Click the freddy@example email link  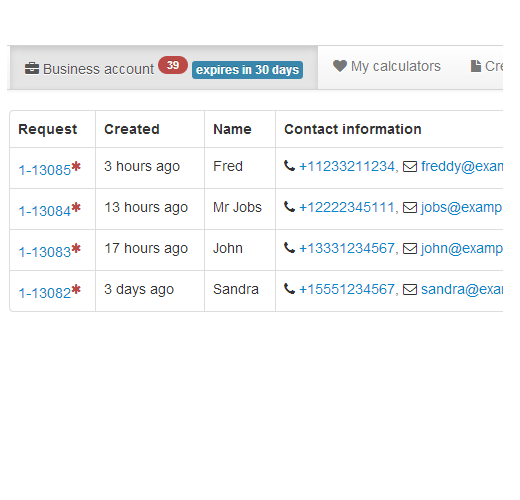point(462,166)
